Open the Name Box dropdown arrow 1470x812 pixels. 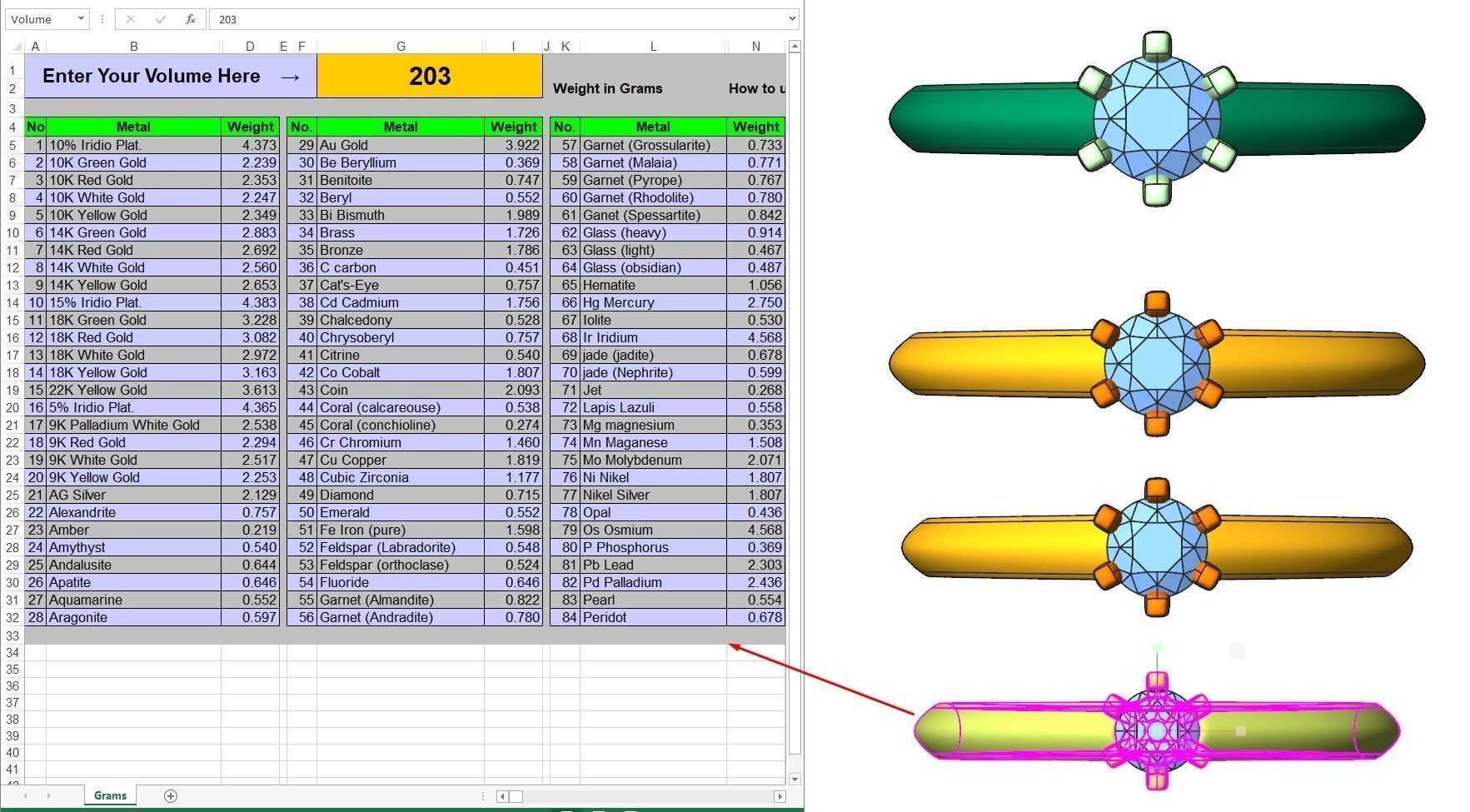pos(81,19)
